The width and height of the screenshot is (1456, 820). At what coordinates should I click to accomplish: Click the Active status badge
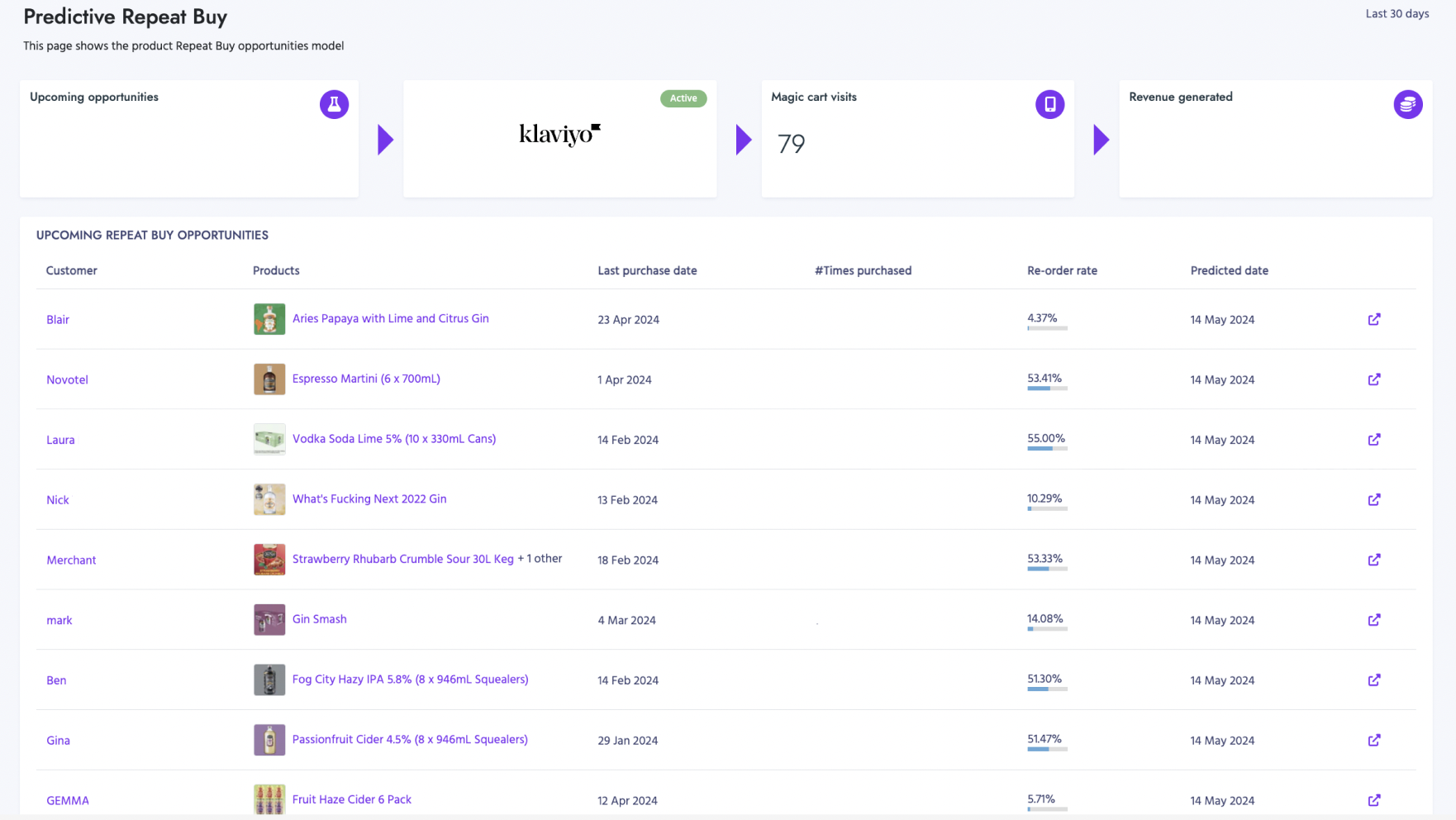pyautogui.click(x=683, y=98)
